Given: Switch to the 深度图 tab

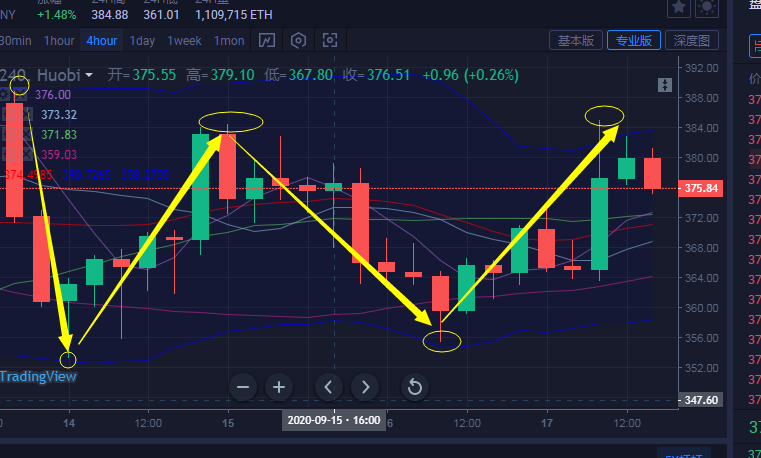Looking at the screenshot, I should click(692, 41).
